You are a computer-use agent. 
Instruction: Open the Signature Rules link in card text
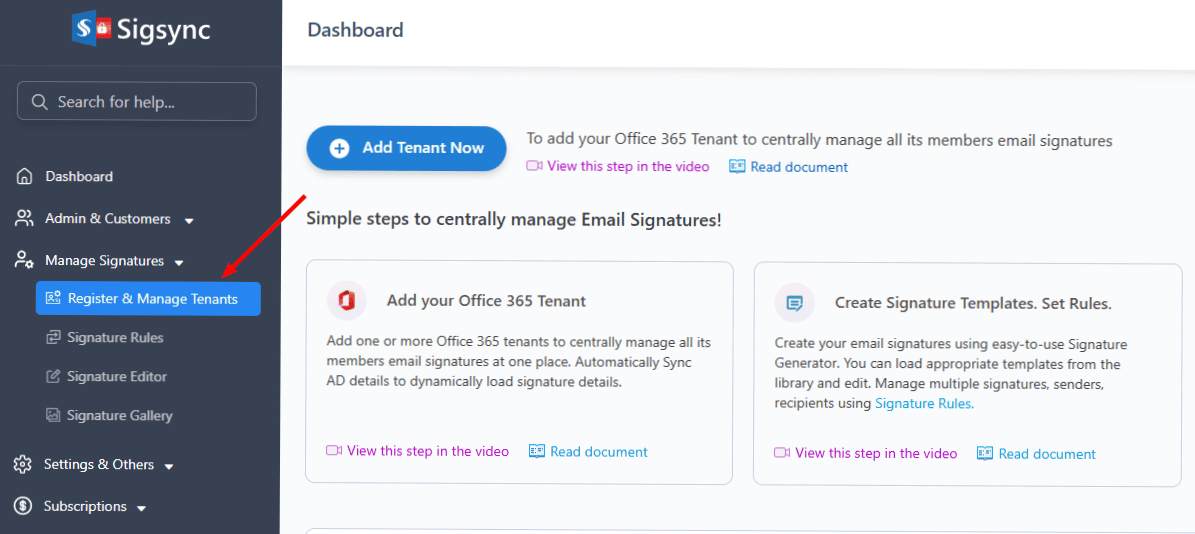click(x=923, y=404)
